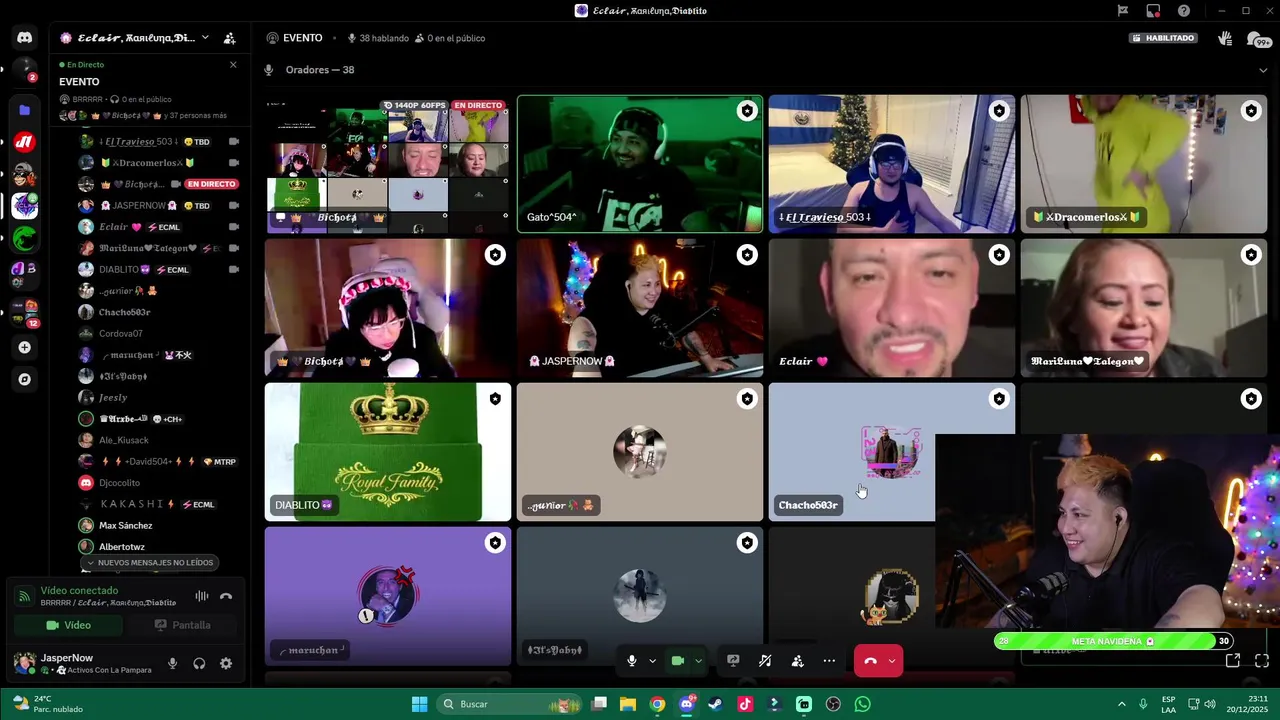Click Windows taskbar search box
Viewport: 1280px width, 720px height.
[510, 704]
